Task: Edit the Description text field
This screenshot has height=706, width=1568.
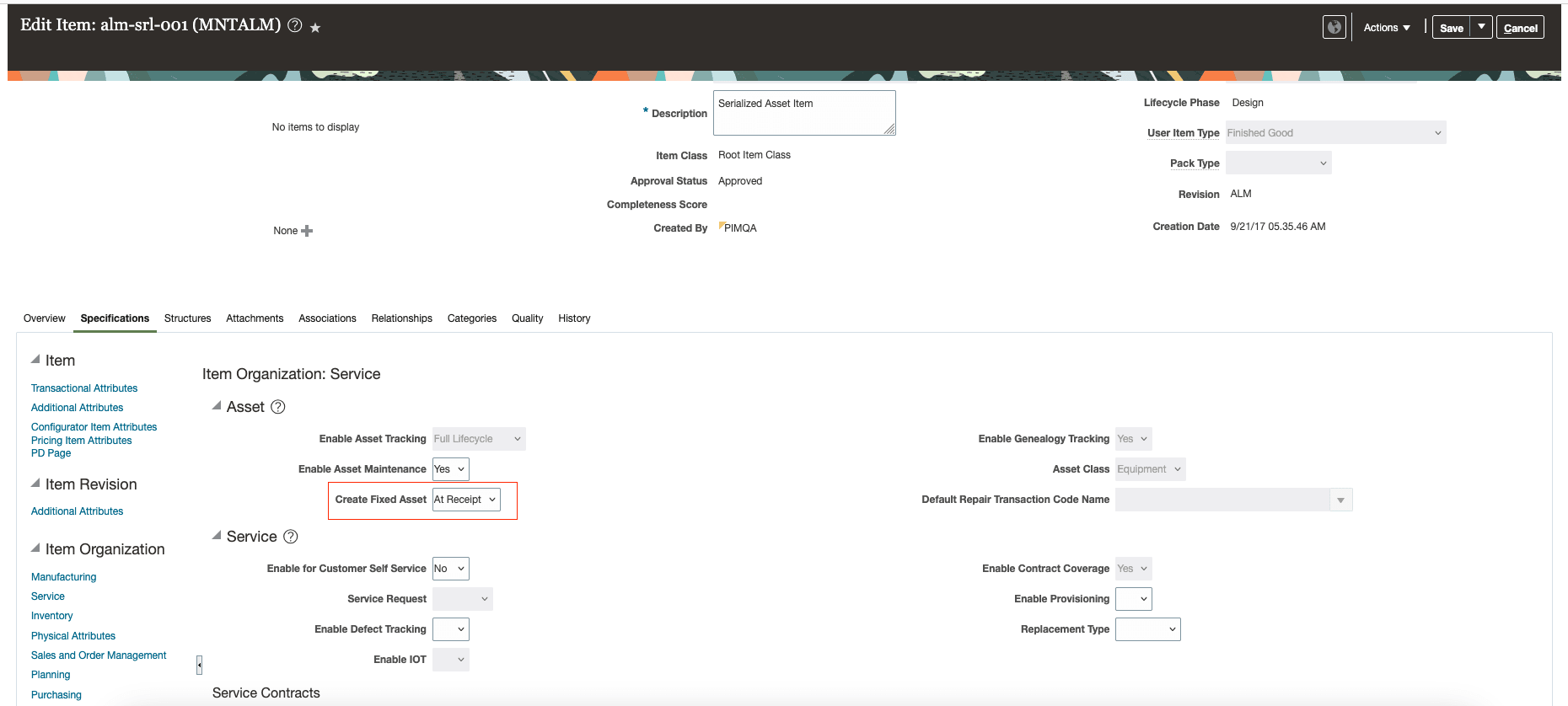Action: click(x=804, y=113)
